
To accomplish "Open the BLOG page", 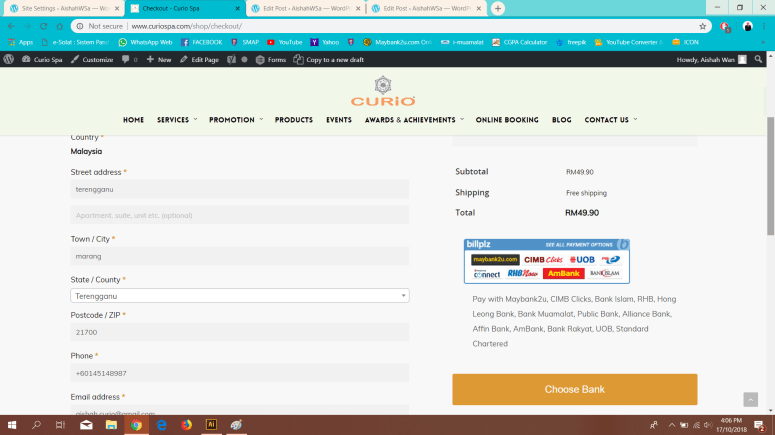I will point(561,120).
